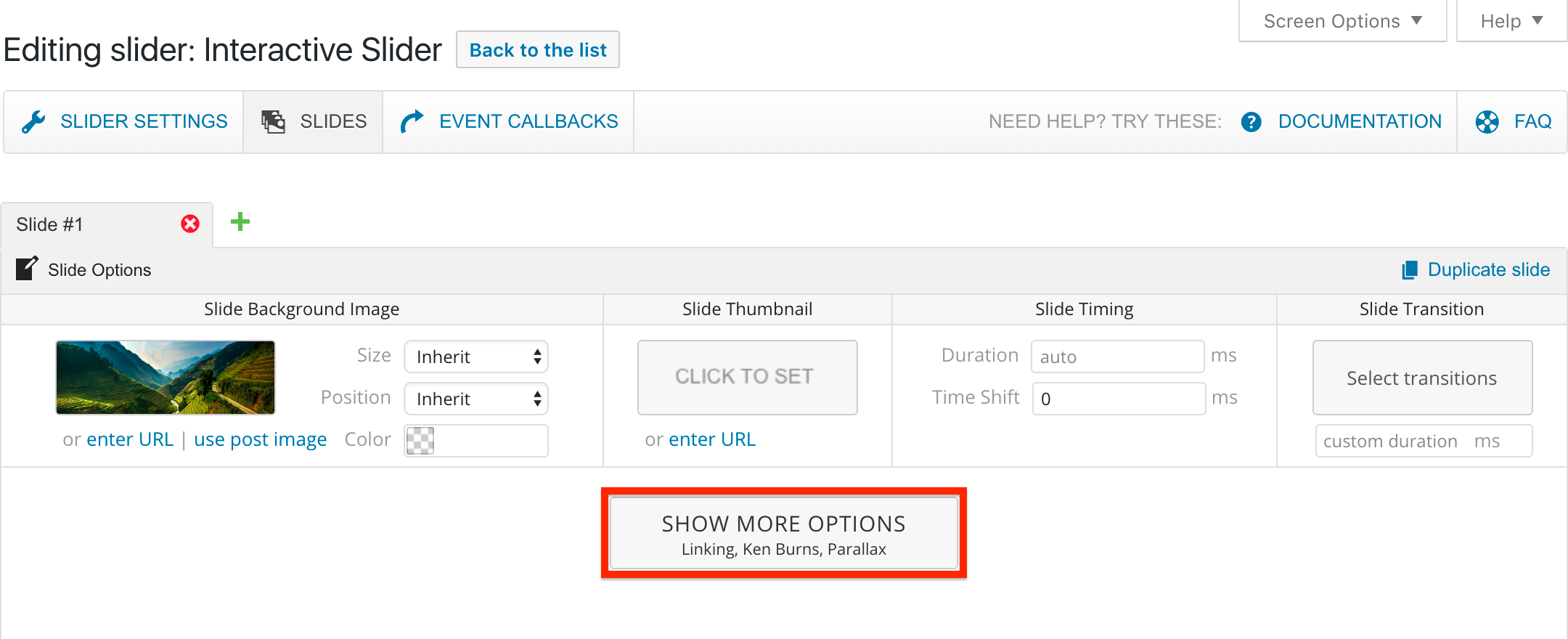Click Show More Options button
This screenshot has width=1568, height=639.
(784, 533)
